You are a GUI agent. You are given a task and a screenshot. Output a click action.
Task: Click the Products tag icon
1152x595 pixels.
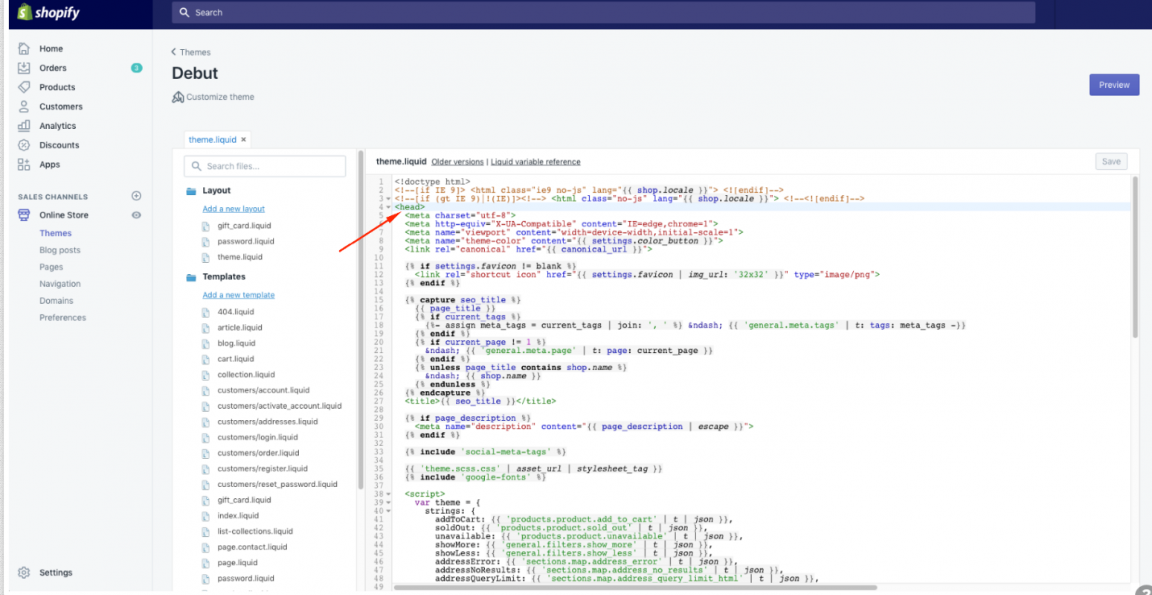coord(24,87)
